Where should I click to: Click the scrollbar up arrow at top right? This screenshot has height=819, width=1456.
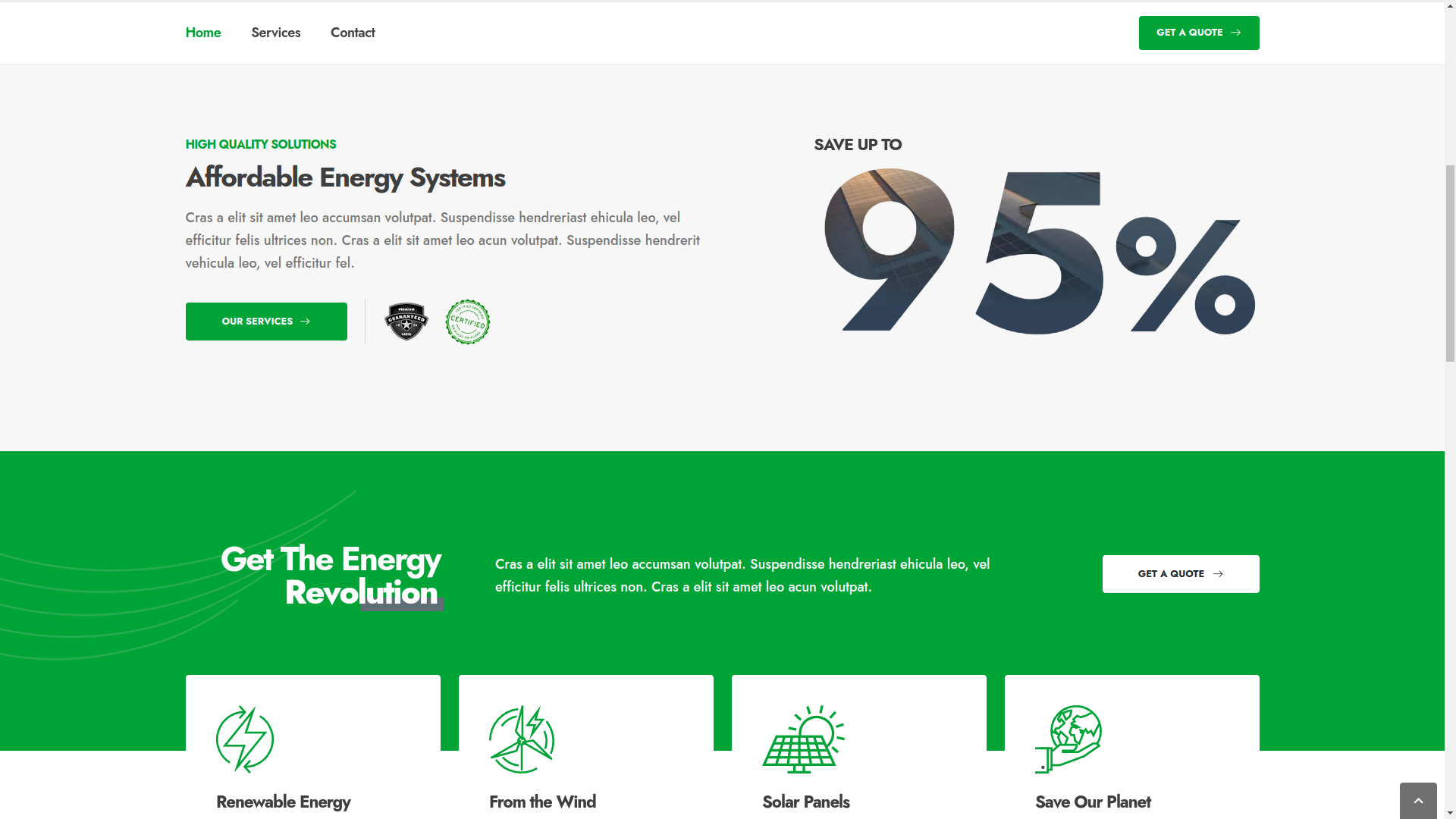click(1449, 5)
